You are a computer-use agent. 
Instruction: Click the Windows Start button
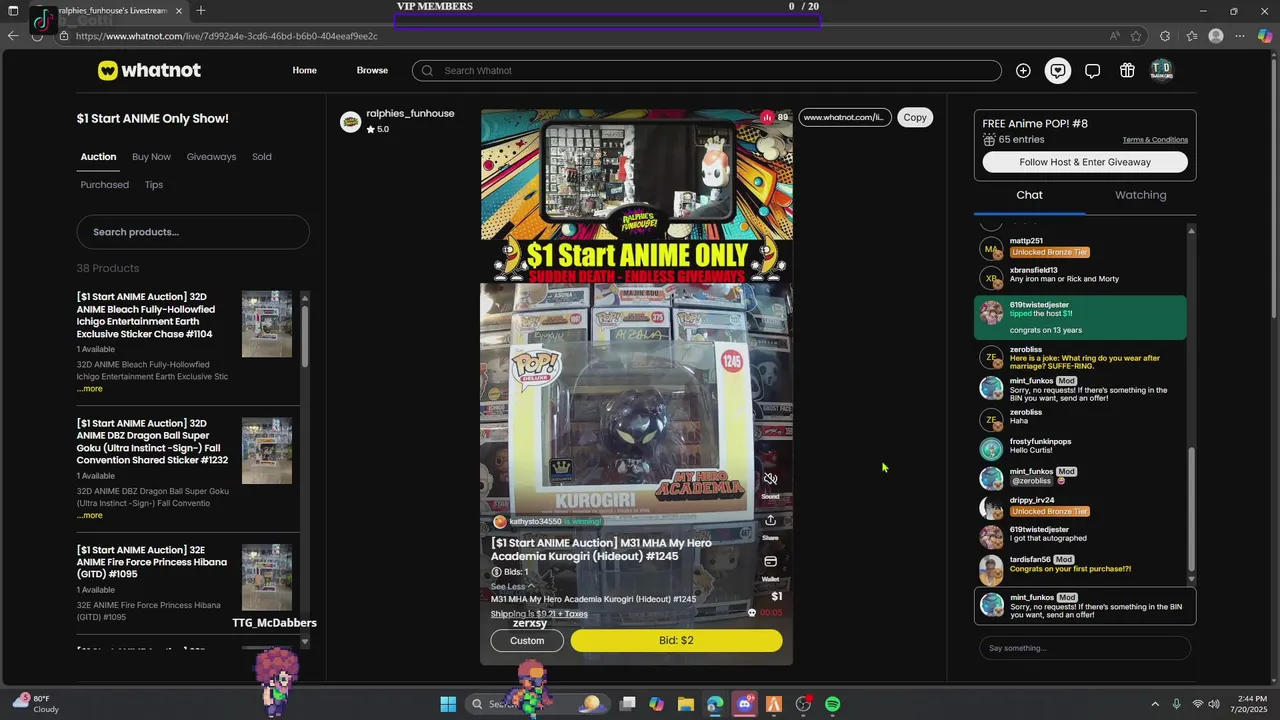[x=448, y=704]
